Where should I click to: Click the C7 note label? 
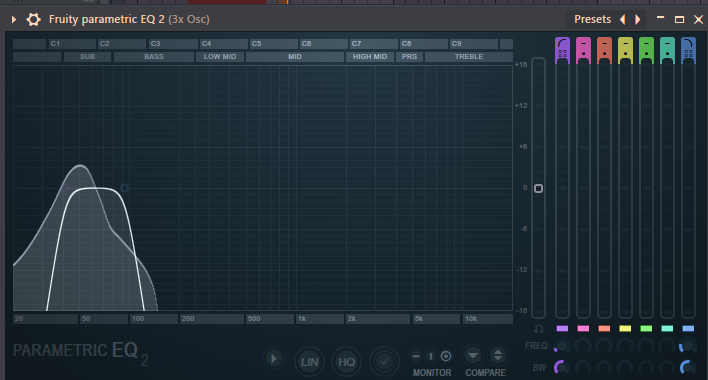point(373,44)
